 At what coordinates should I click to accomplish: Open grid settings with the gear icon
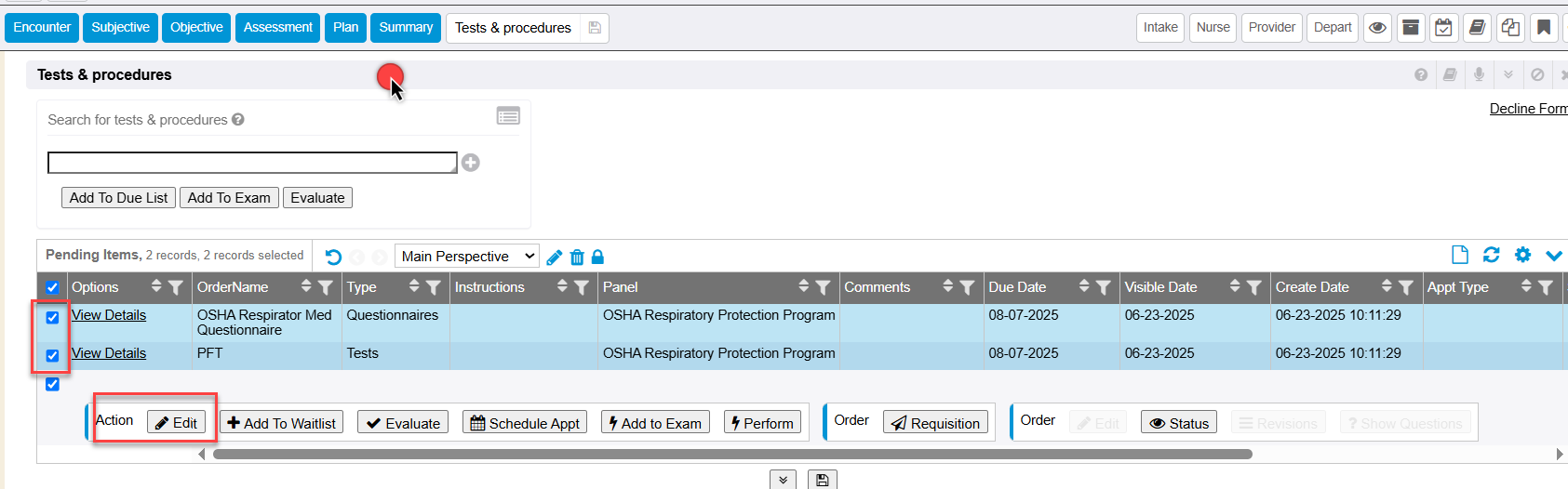1522,255
